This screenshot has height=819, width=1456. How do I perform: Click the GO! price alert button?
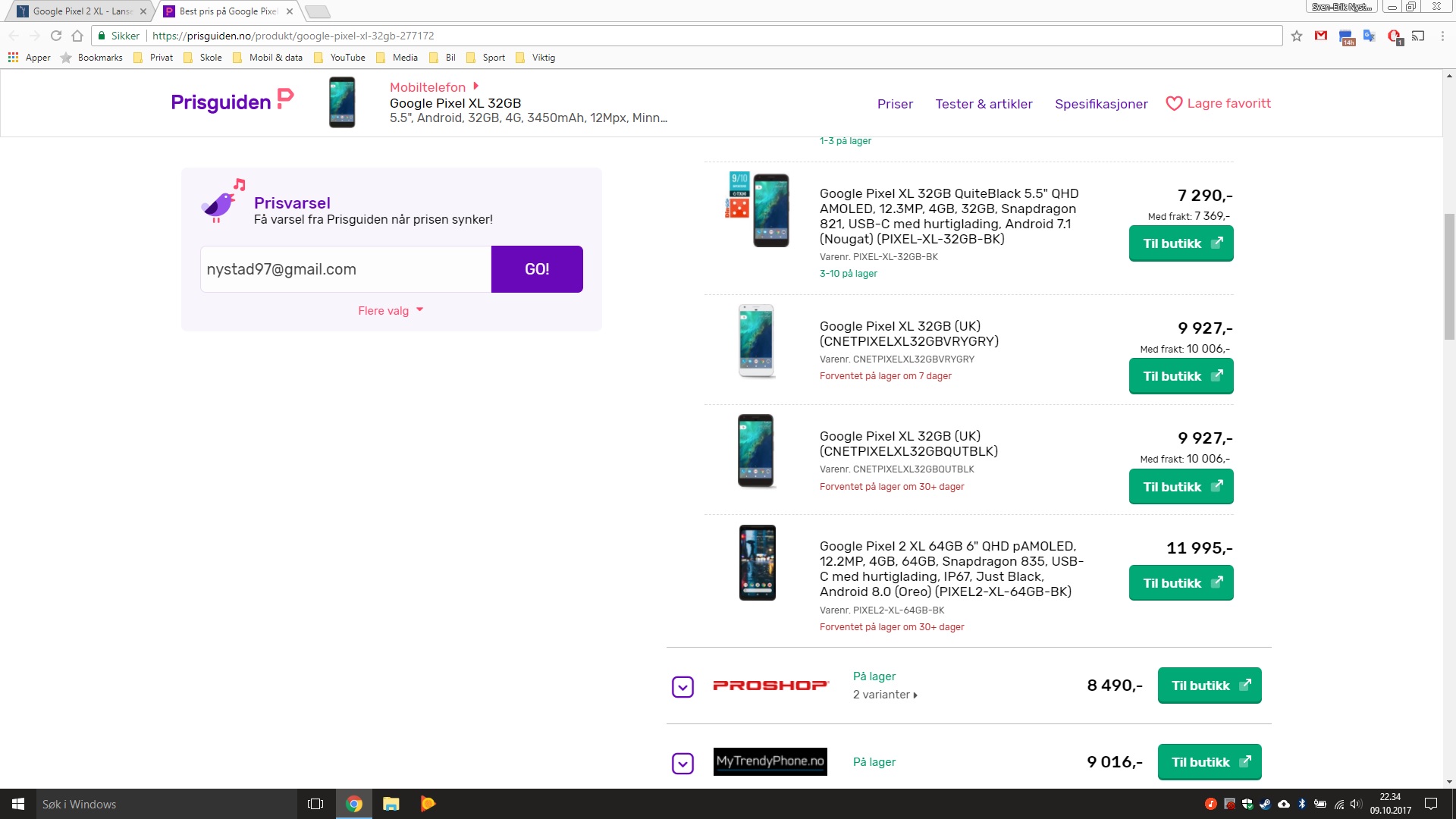(537, 269)
